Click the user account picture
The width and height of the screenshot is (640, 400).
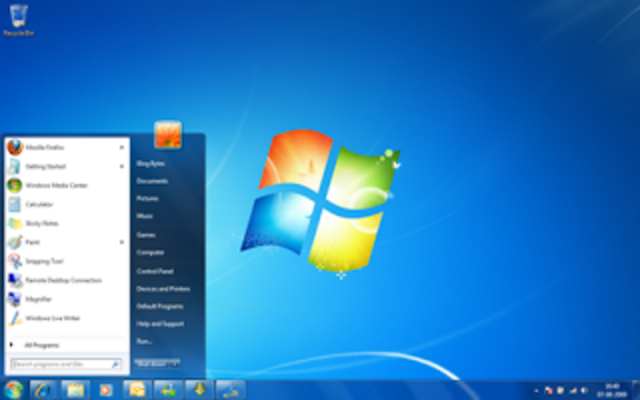coord(168,135)
